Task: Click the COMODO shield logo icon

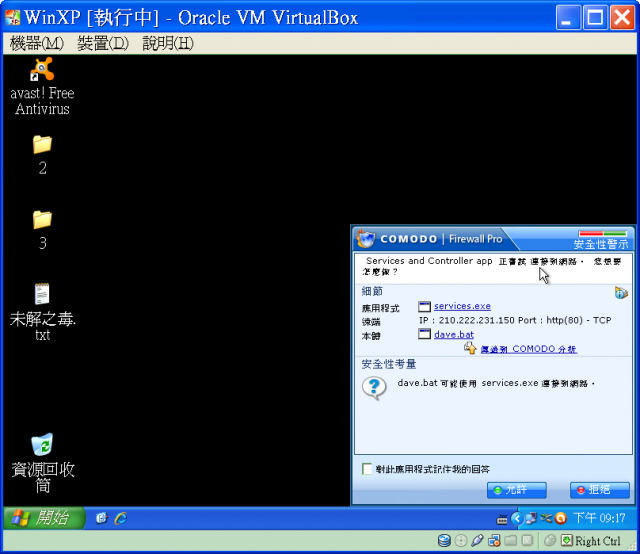Action: tap(365, 239)
